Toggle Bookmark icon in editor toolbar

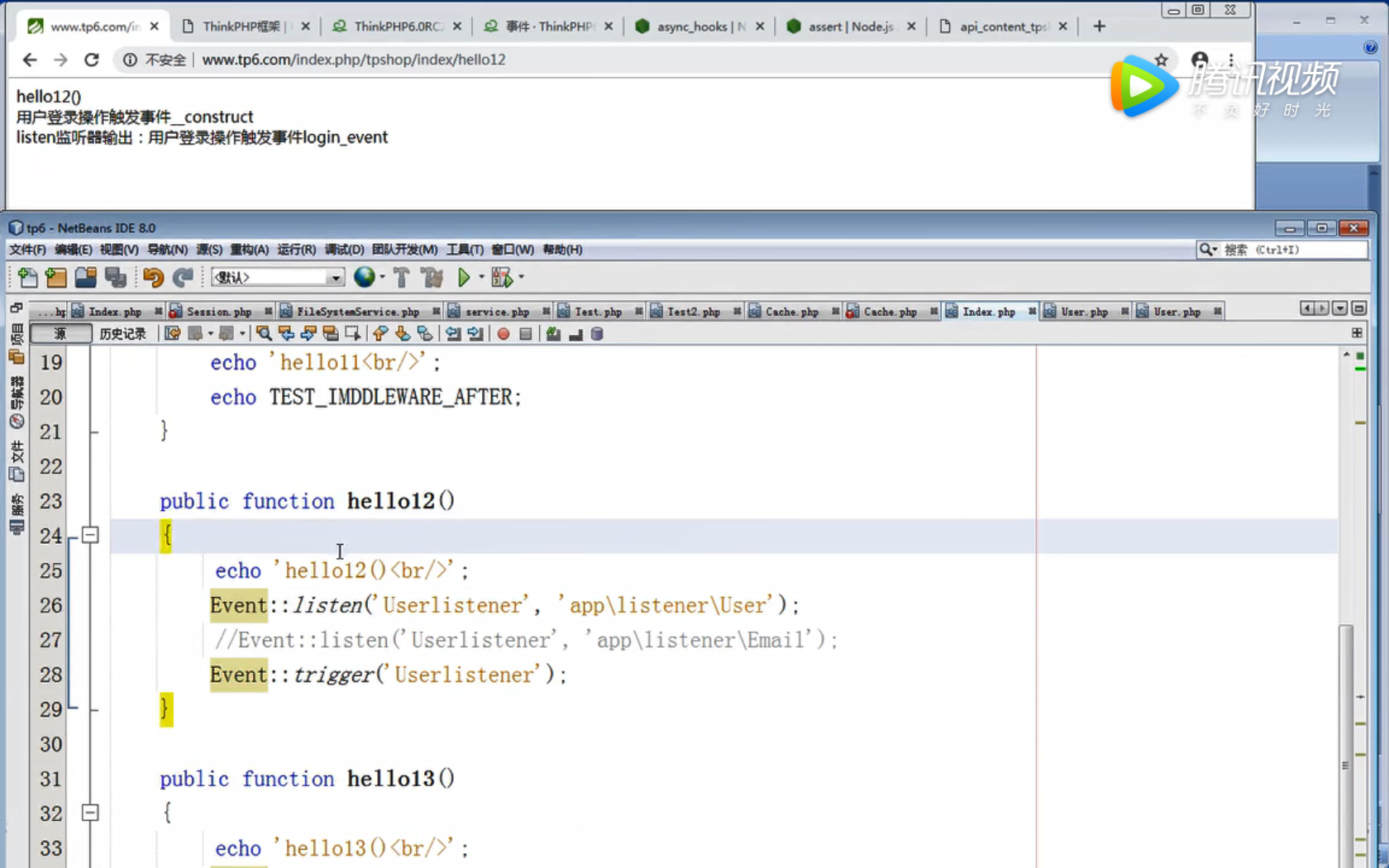(425, 334)
